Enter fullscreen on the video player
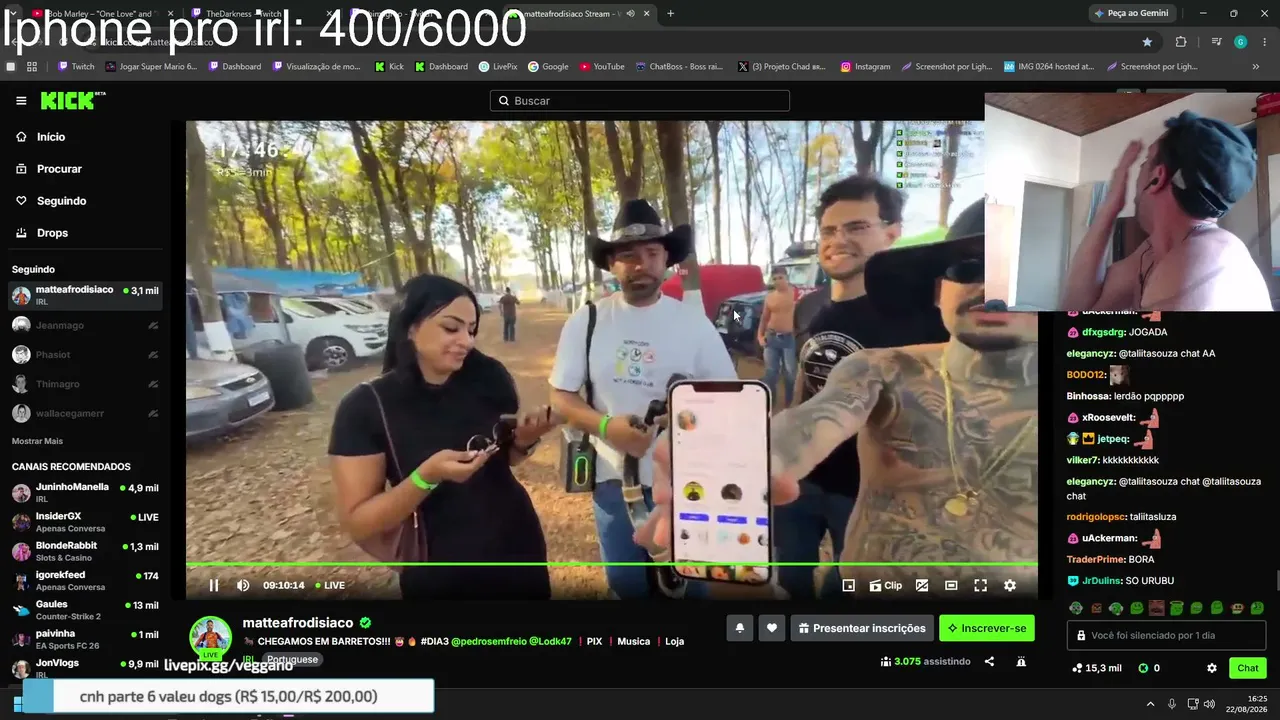Image resolution: width=1280 pixels, height=720 pixels. coord(980,585)
